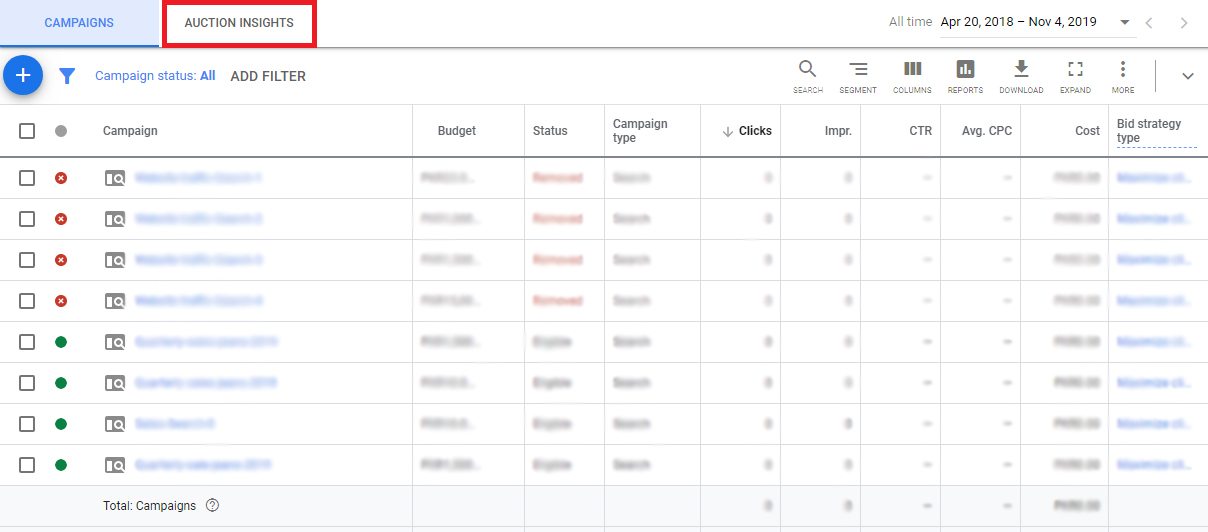This screenshot has width=1208, height=532.
Task: Click the Avg. CPC column header
Action: (987, 131)
